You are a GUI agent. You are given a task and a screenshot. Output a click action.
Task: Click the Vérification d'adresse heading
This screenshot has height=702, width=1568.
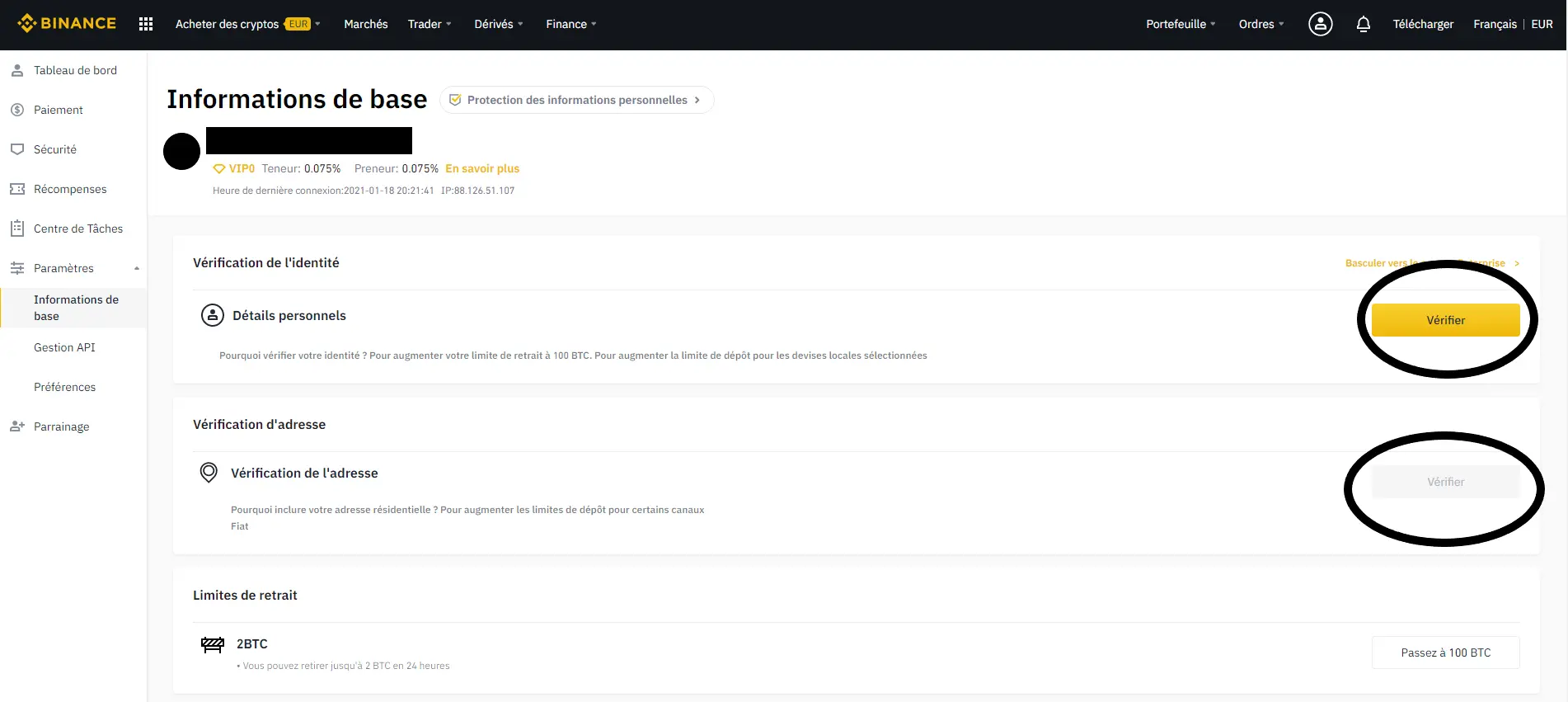pos(259,424)
